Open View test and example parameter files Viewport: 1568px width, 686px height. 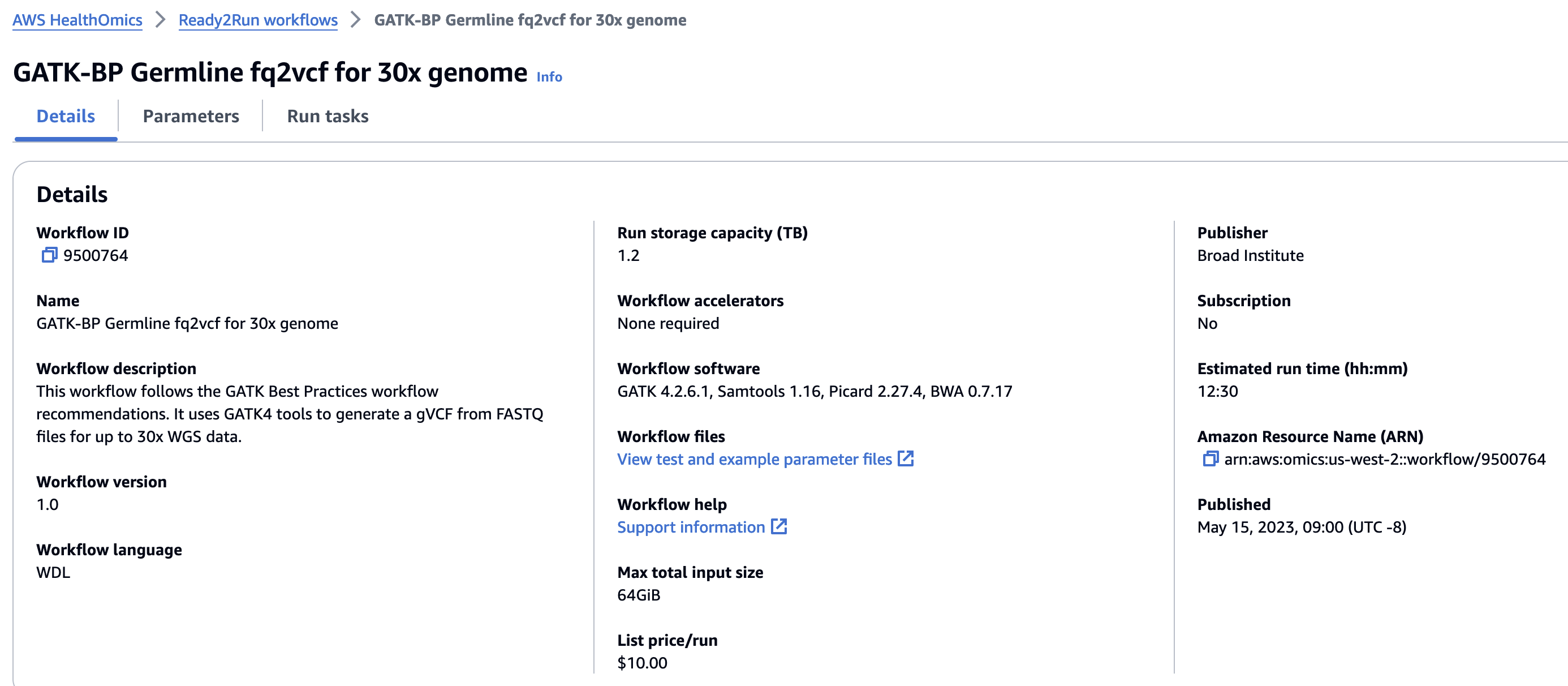754,459
